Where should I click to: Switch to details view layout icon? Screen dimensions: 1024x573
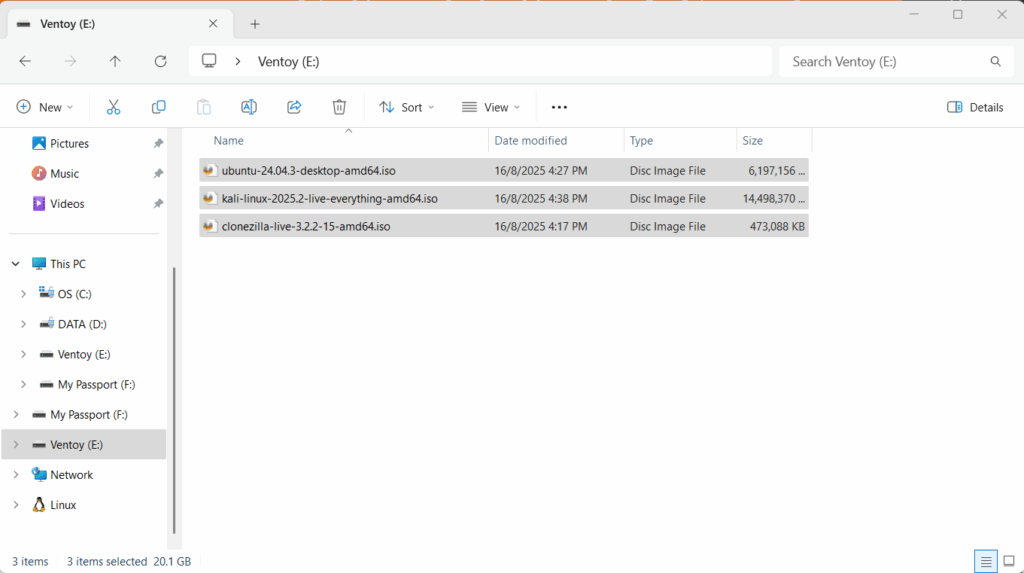986,561
